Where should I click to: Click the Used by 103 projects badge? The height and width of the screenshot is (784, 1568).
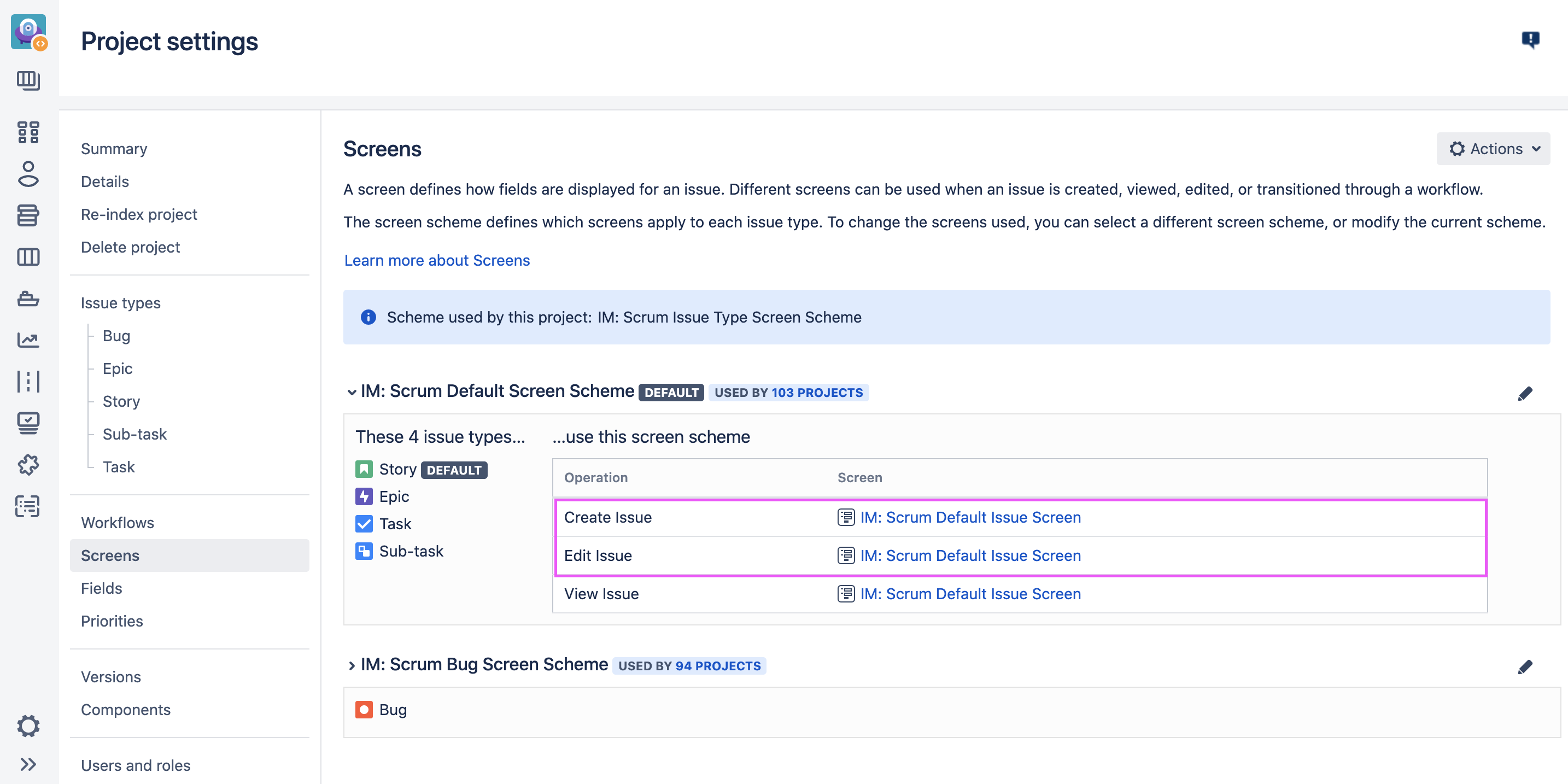click(788, 393)
